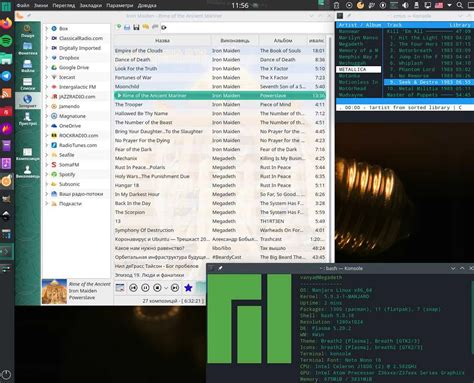Toggle the blue star love button
This screenshot has width=474, height=383.
tap(188, 288)
